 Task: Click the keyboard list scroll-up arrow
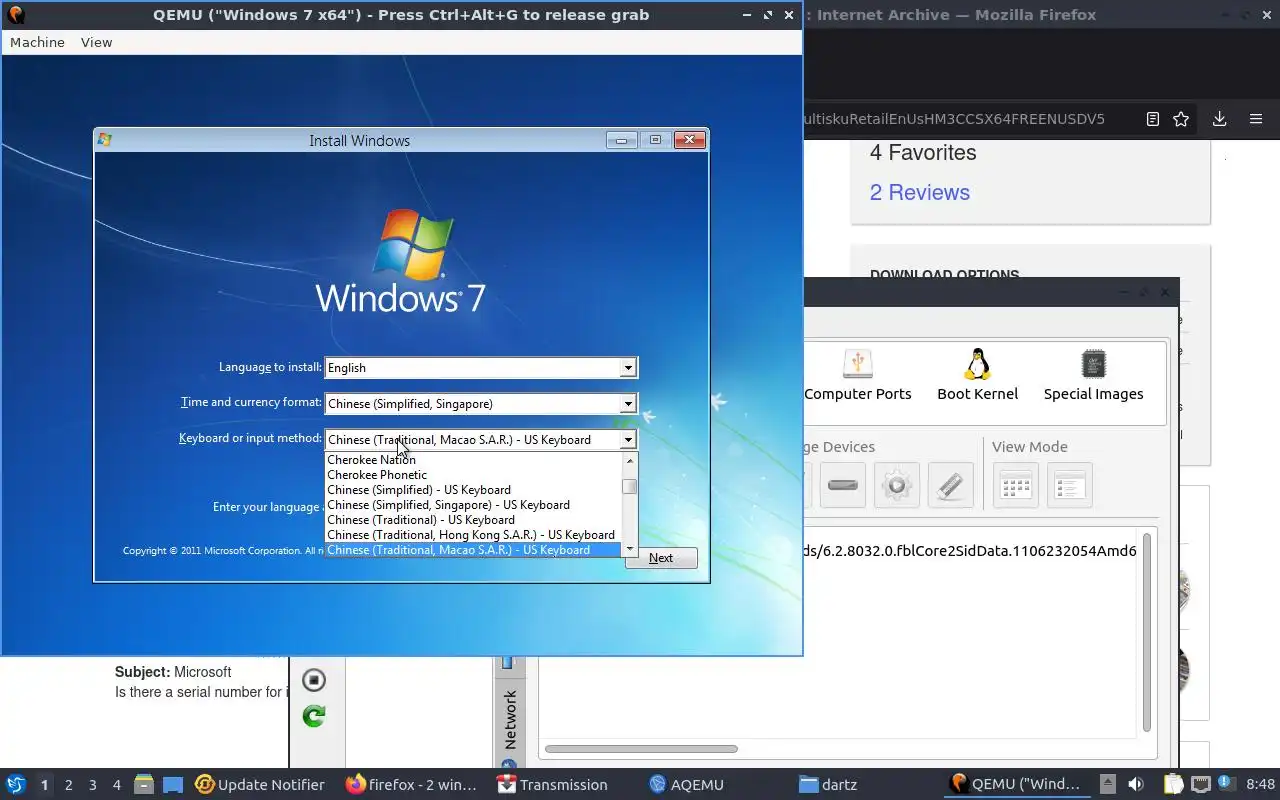(630, 460)
